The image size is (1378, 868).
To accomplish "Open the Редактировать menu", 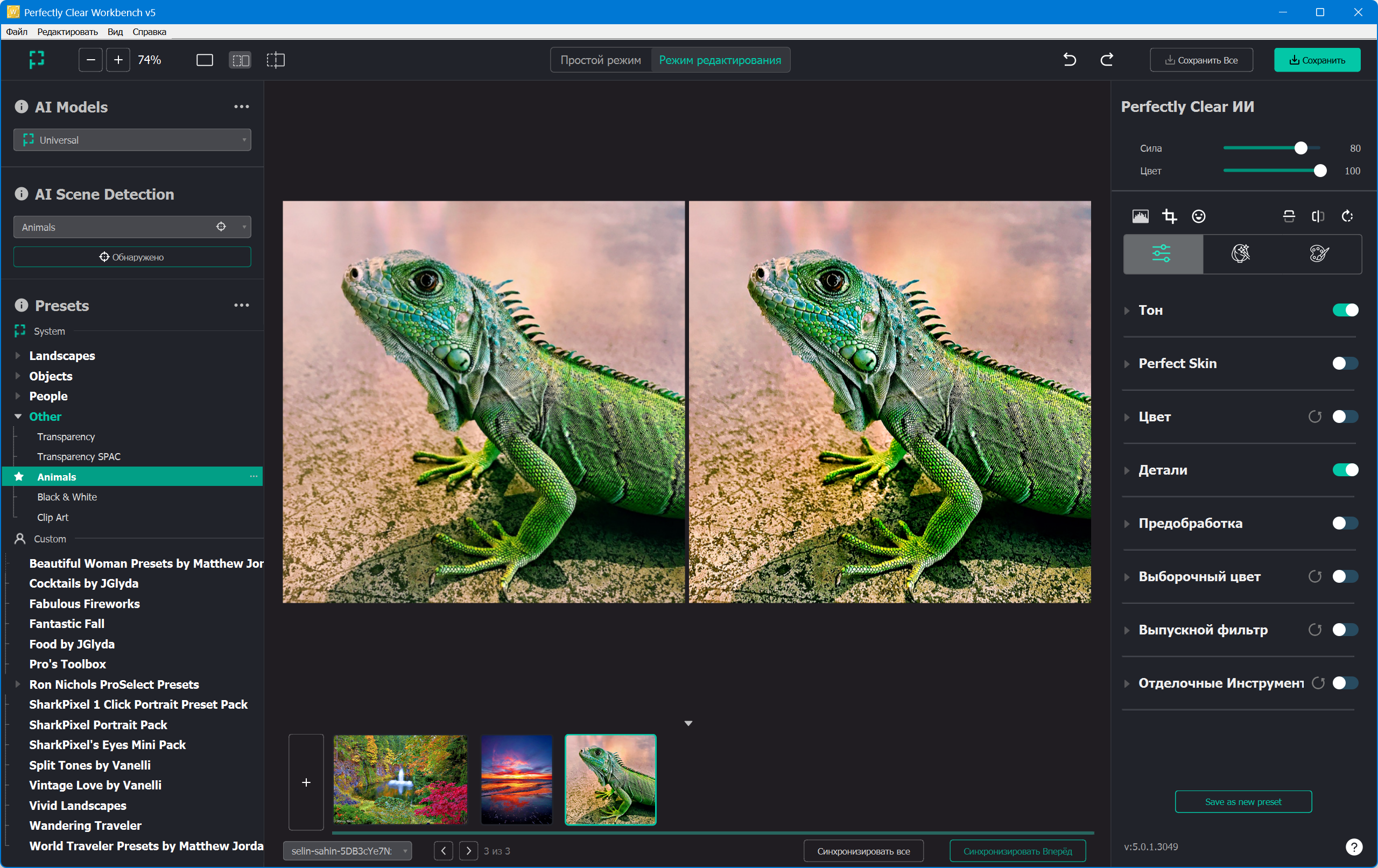I will [67, 31].
